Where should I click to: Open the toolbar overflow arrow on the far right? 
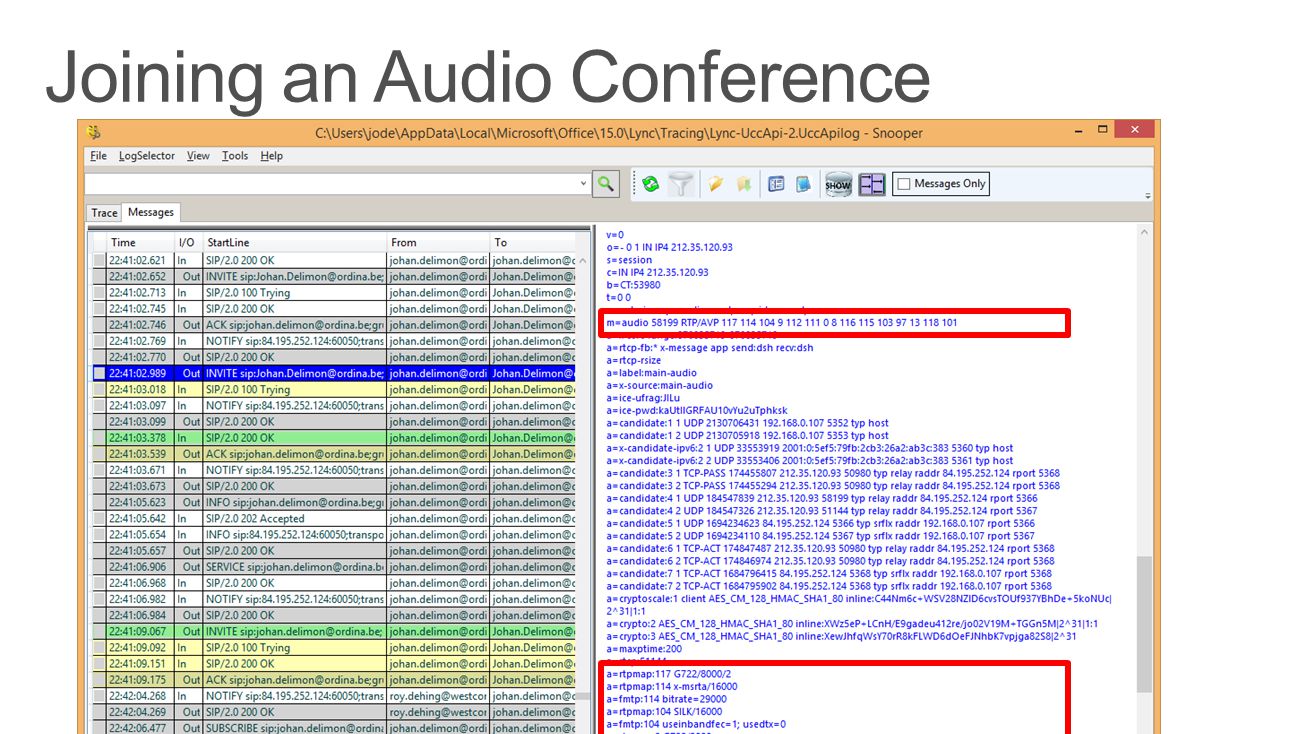pyautogui.click(x=1148, y=196)
